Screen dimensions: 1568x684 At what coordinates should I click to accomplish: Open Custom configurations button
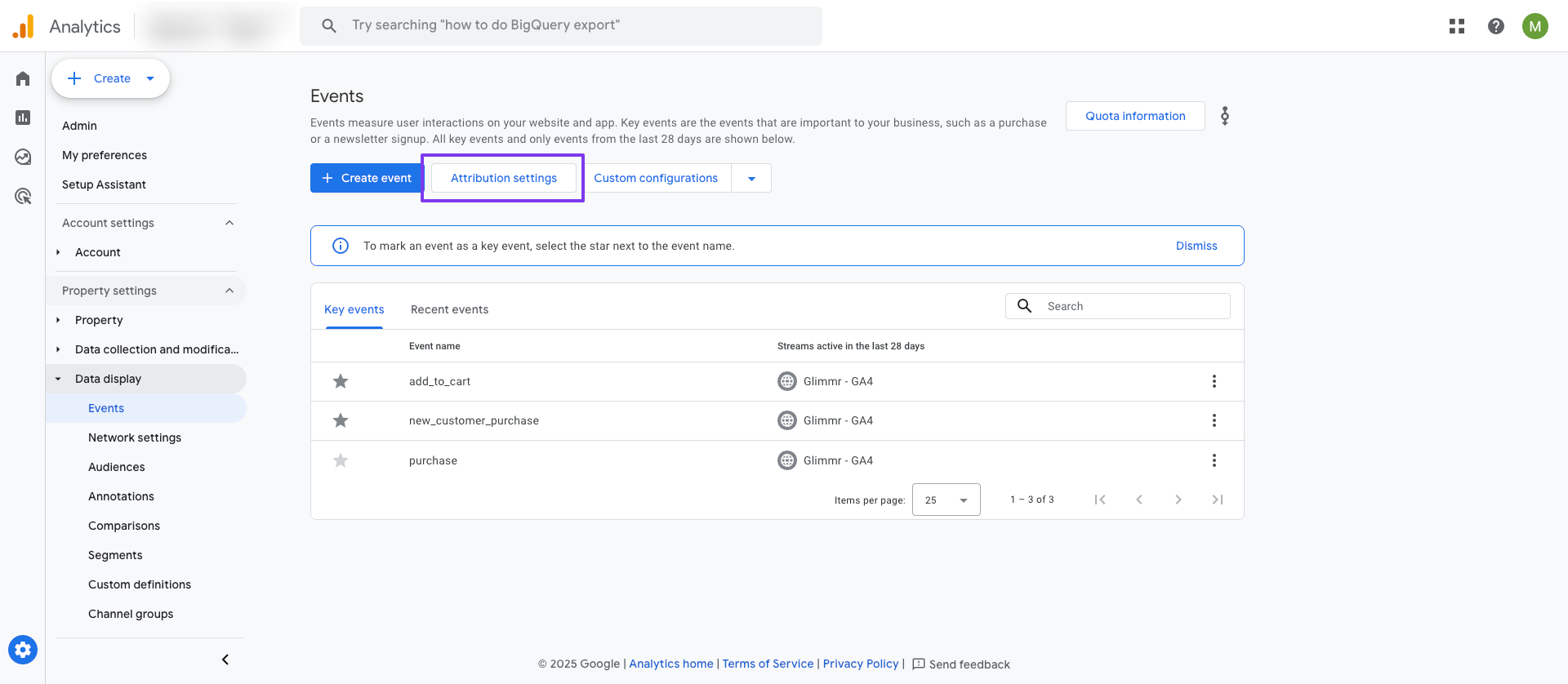[656, 178]
